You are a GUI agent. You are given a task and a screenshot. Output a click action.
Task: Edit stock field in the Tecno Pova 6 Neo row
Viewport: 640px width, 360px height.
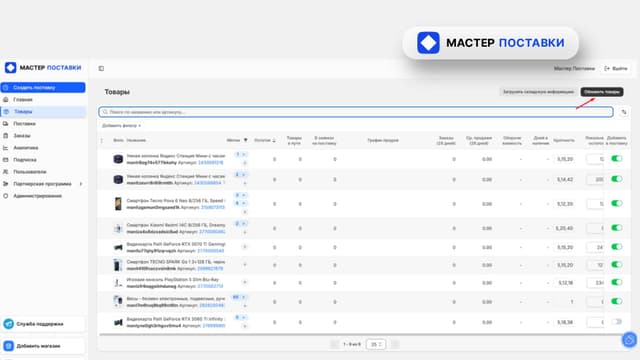[x=595, y=204]
